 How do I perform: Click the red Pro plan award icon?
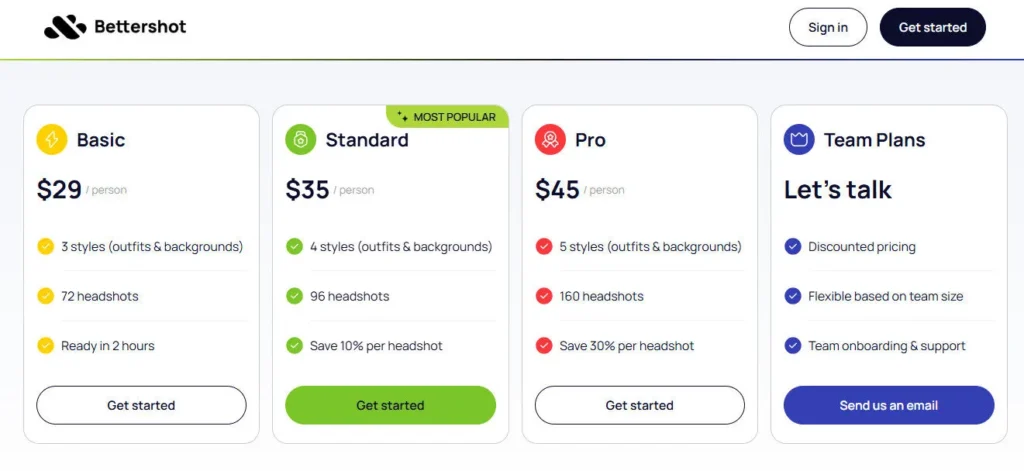tap(550, 140)
